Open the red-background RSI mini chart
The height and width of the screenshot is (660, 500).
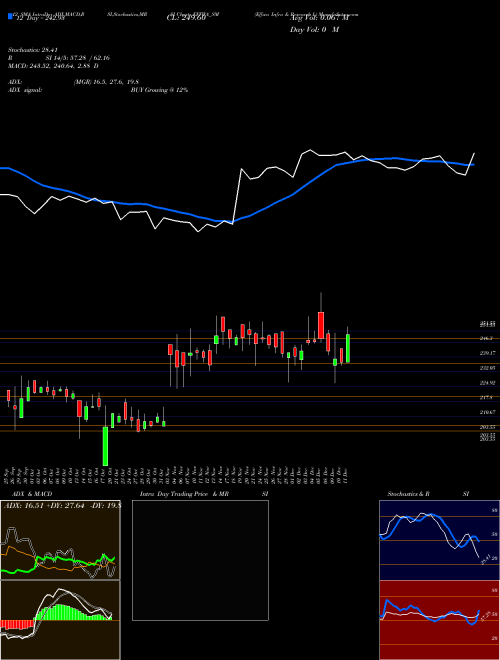(439, 620)
